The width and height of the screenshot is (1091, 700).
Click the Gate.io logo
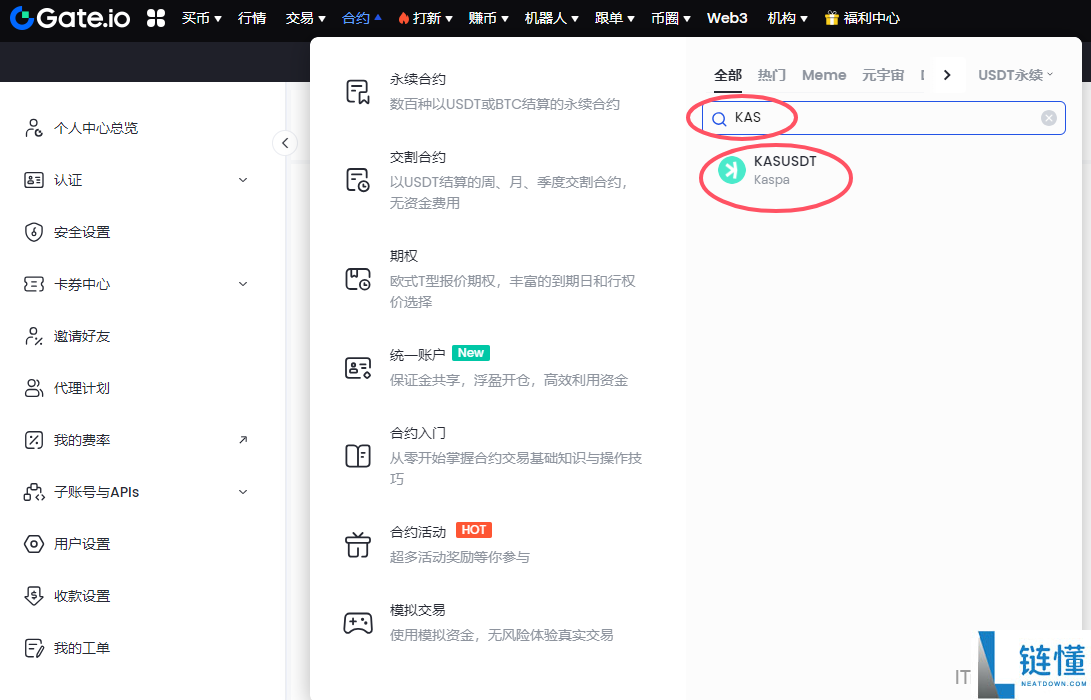pos(70,18)
